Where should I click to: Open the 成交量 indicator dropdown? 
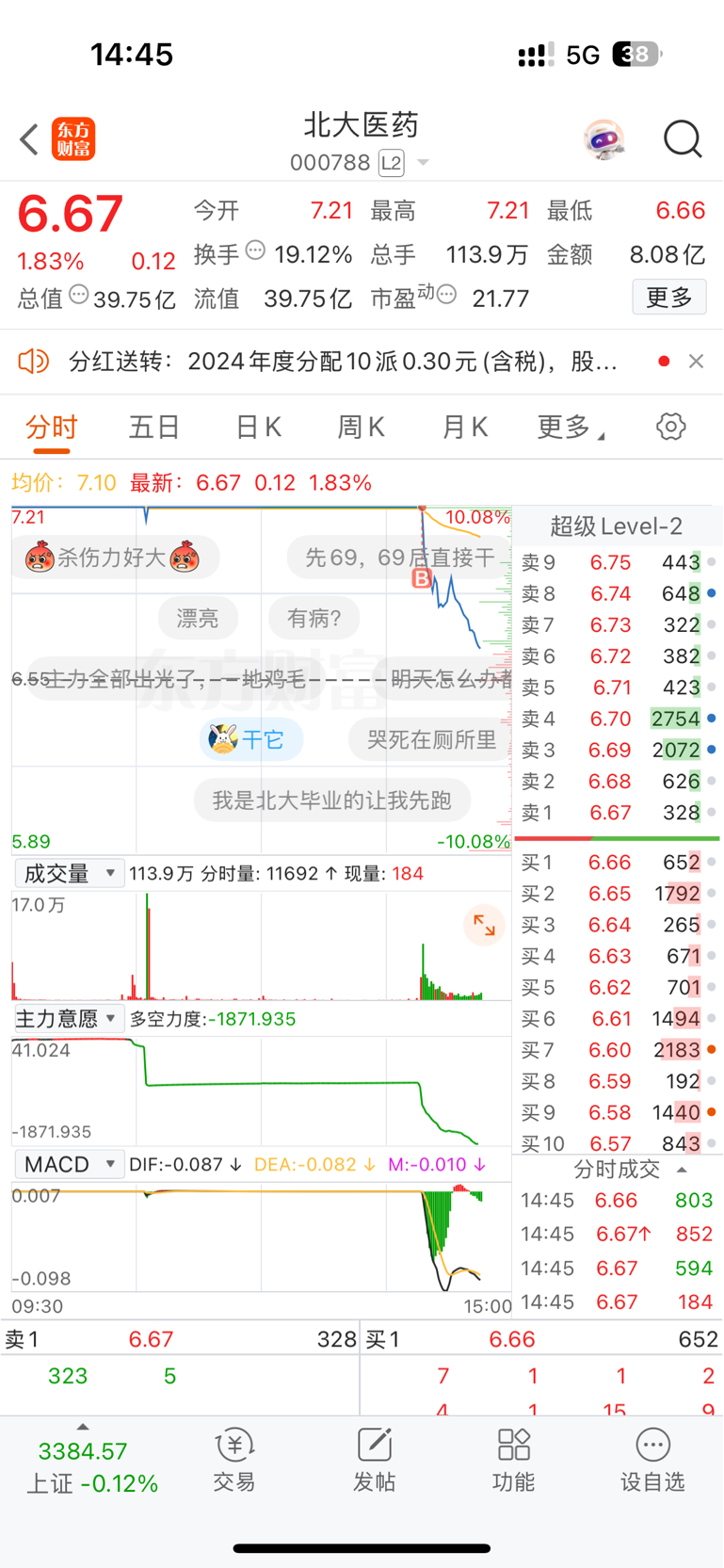pyautogui.click(x=69, y=873)
